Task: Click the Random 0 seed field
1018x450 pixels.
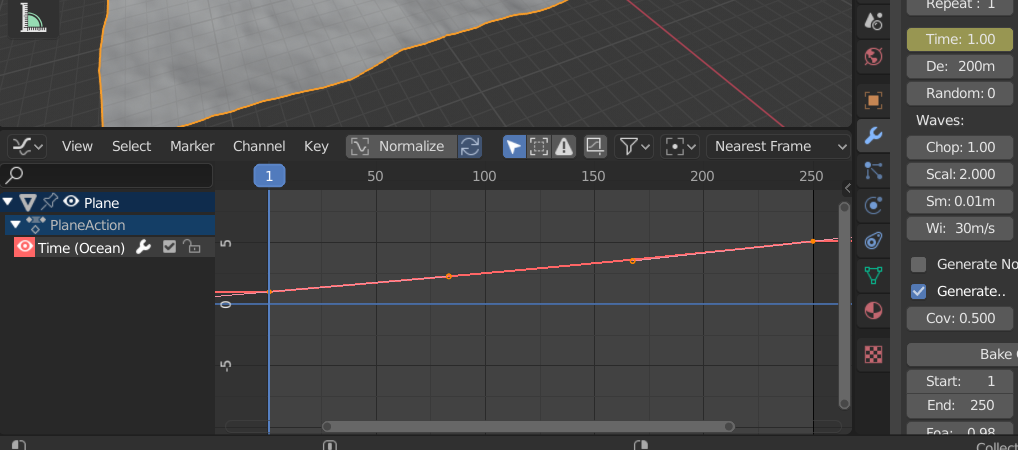Action: (x=962, y=93)
